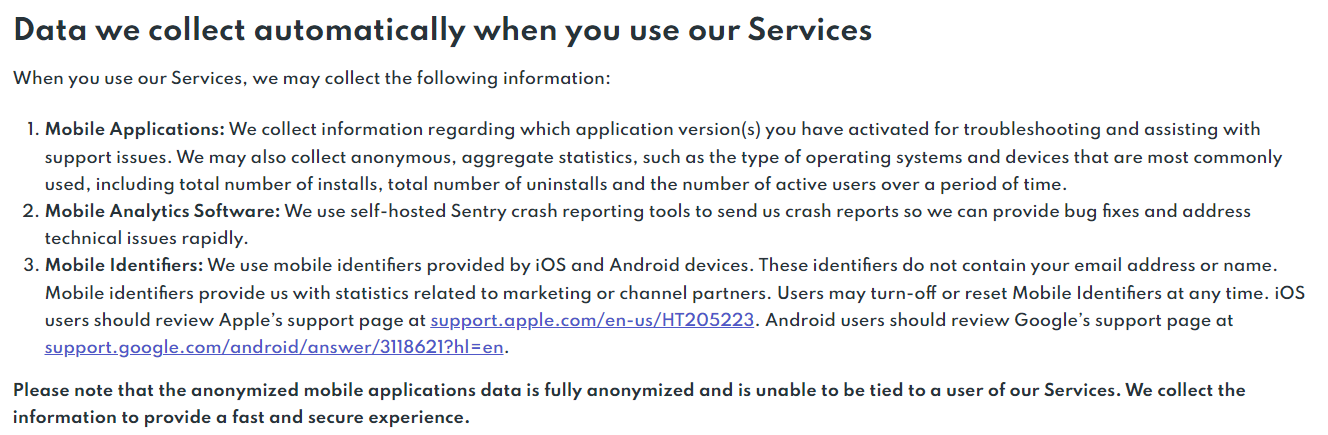Click the 'When you use our Services' intro sentence
Viewport: 1328px width, 435px height.
pyautogui.click(x=311, y=78)
